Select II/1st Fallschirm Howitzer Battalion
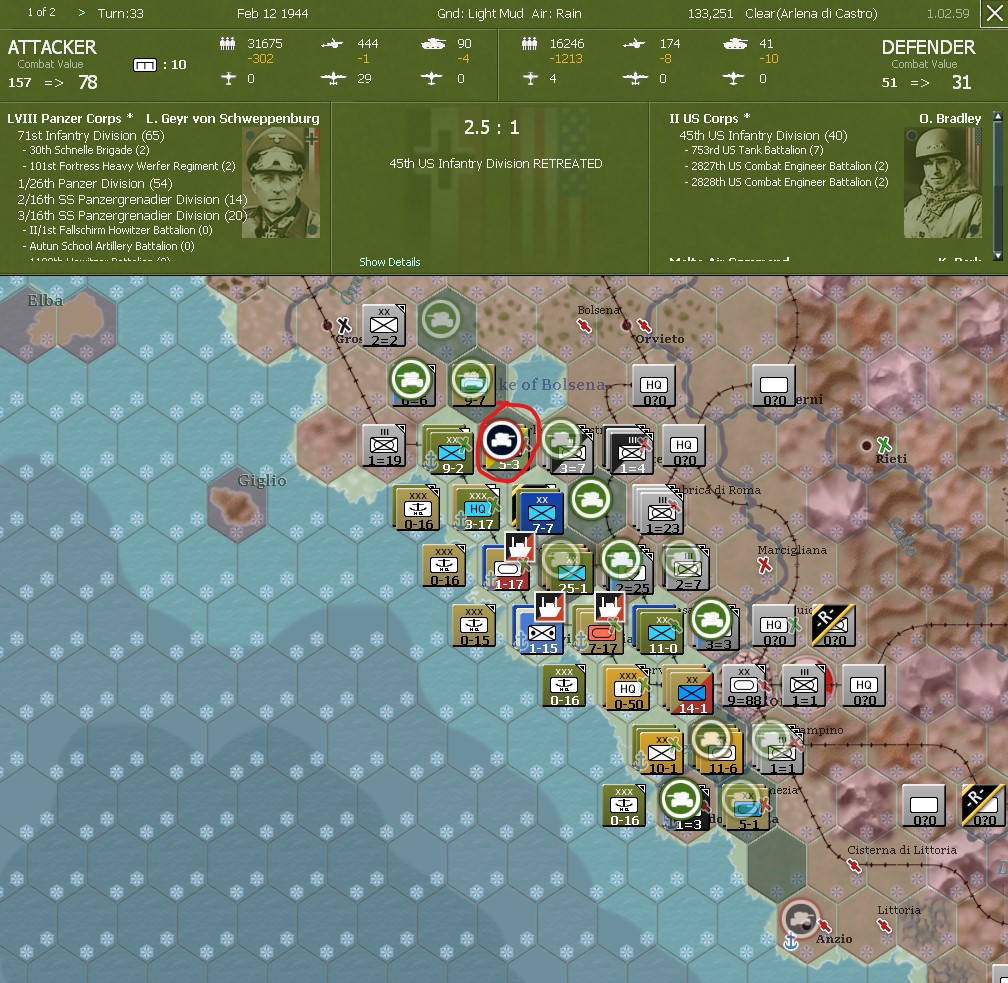 [x=118, y=230]
